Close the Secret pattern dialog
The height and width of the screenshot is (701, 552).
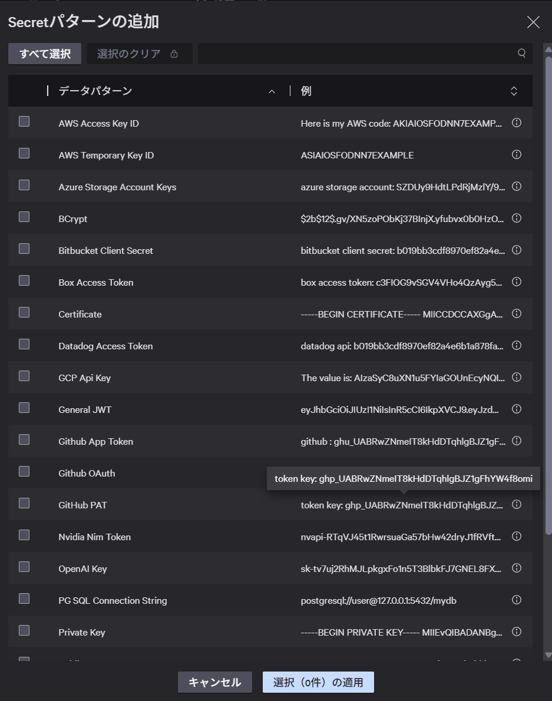[533, 22]
